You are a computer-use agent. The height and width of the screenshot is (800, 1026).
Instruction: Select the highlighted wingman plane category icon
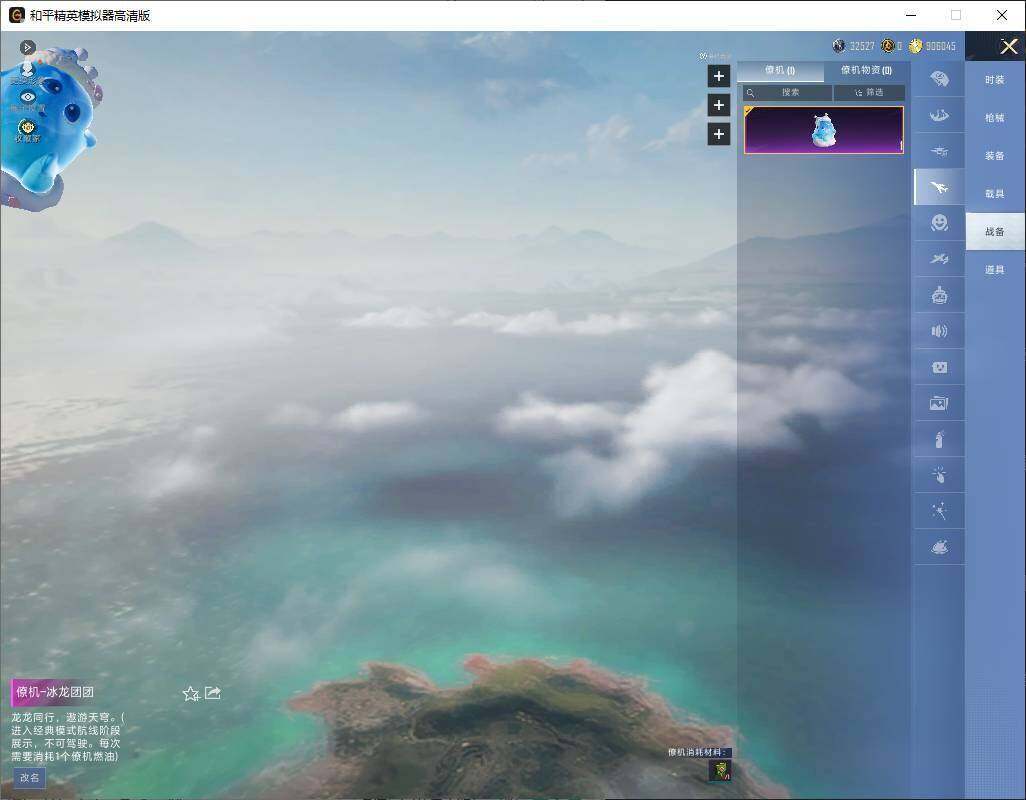coord(939,188)
